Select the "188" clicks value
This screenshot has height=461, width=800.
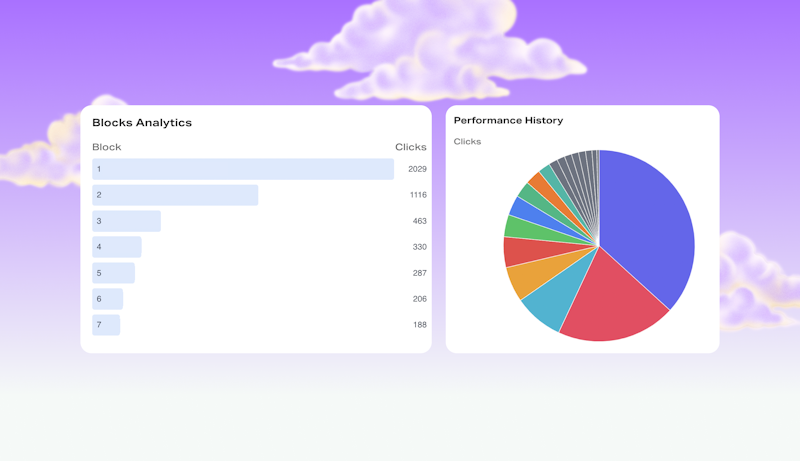(x=420, y=325)
